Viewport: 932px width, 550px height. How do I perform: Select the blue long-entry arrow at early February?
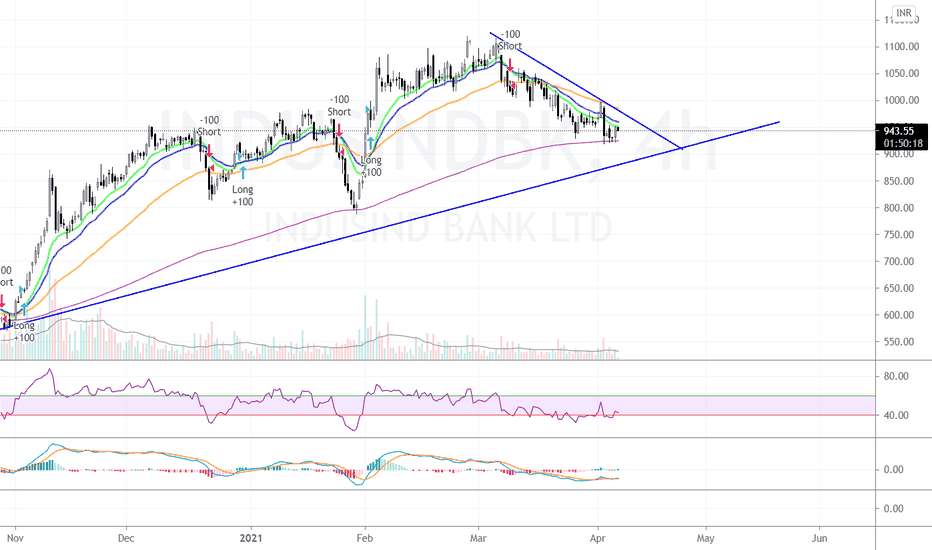(x=370, y=143)
